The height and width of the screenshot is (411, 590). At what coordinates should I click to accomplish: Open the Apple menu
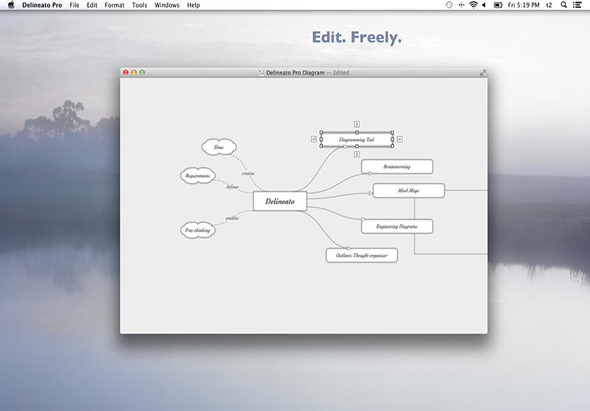point(11,5)
